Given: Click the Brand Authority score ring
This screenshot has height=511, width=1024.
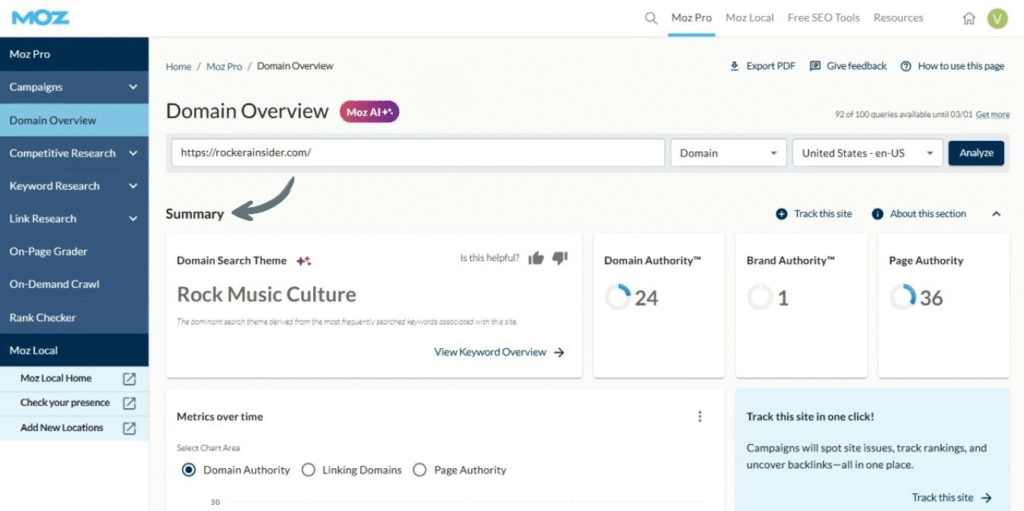Looking at the screenshot, I should click(x=760, y=297).
